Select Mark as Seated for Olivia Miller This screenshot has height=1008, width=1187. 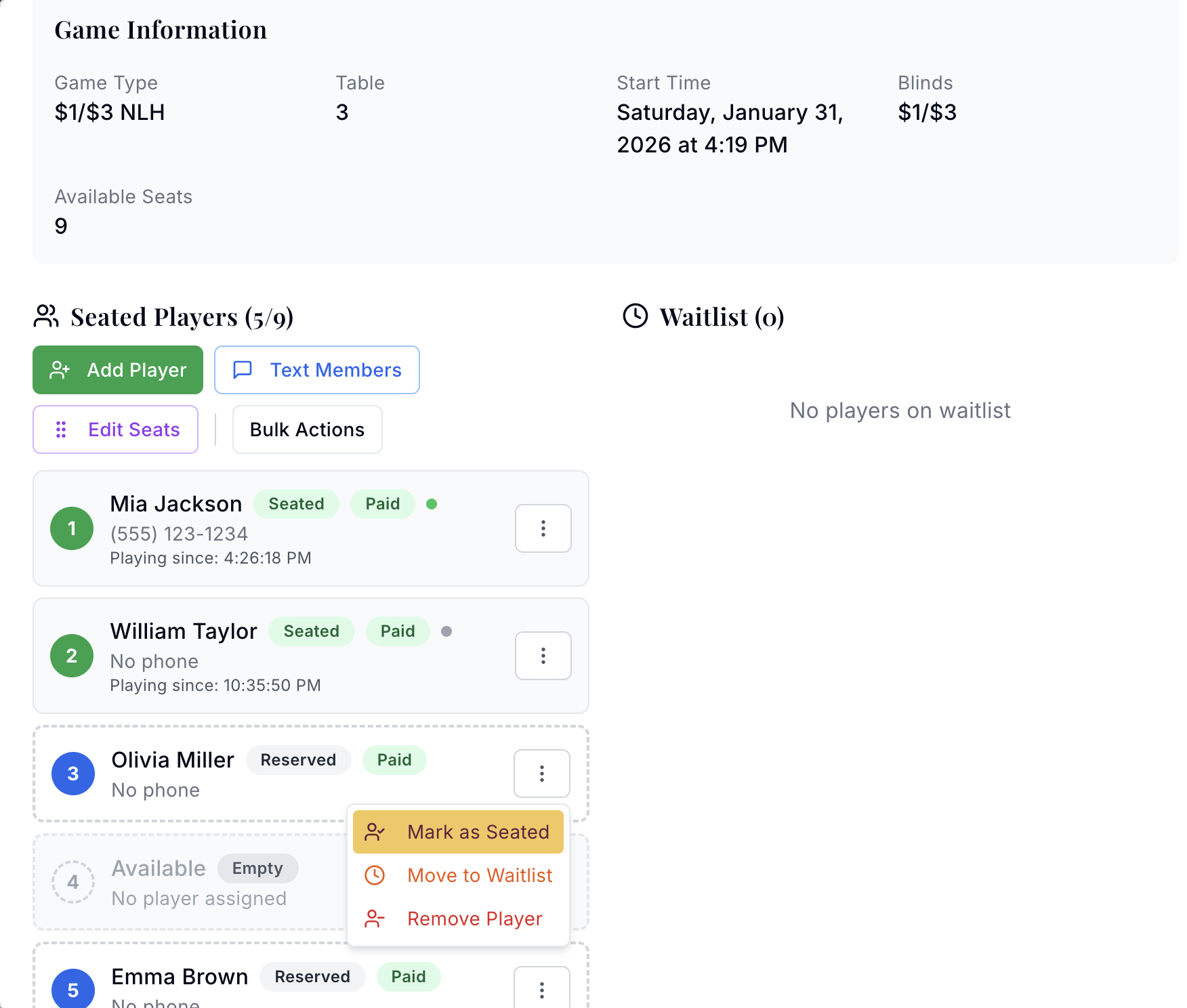[x=478, y=831]
